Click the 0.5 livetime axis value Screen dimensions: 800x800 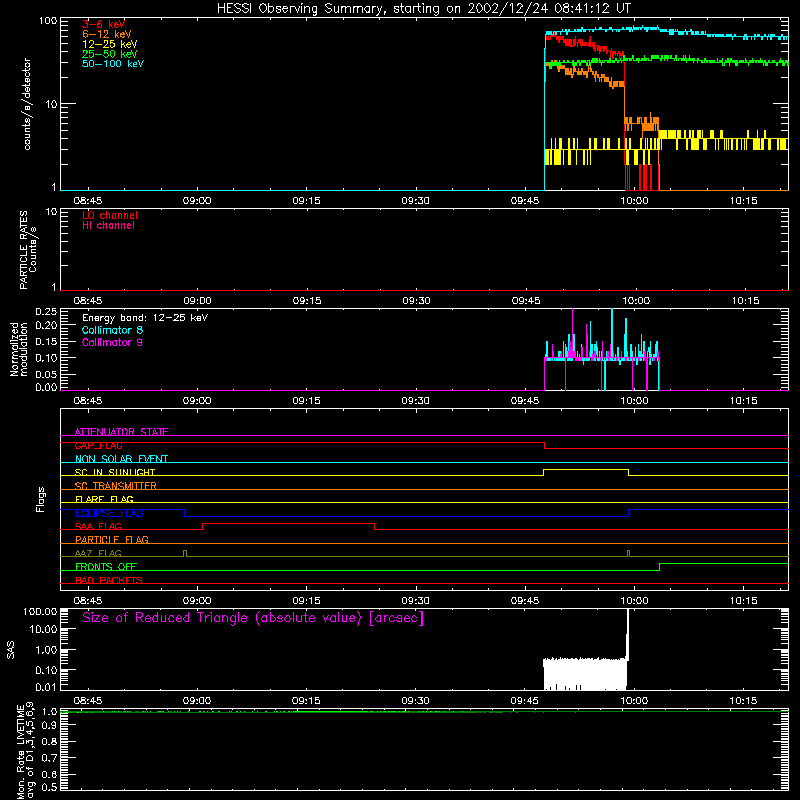(49, 787)
